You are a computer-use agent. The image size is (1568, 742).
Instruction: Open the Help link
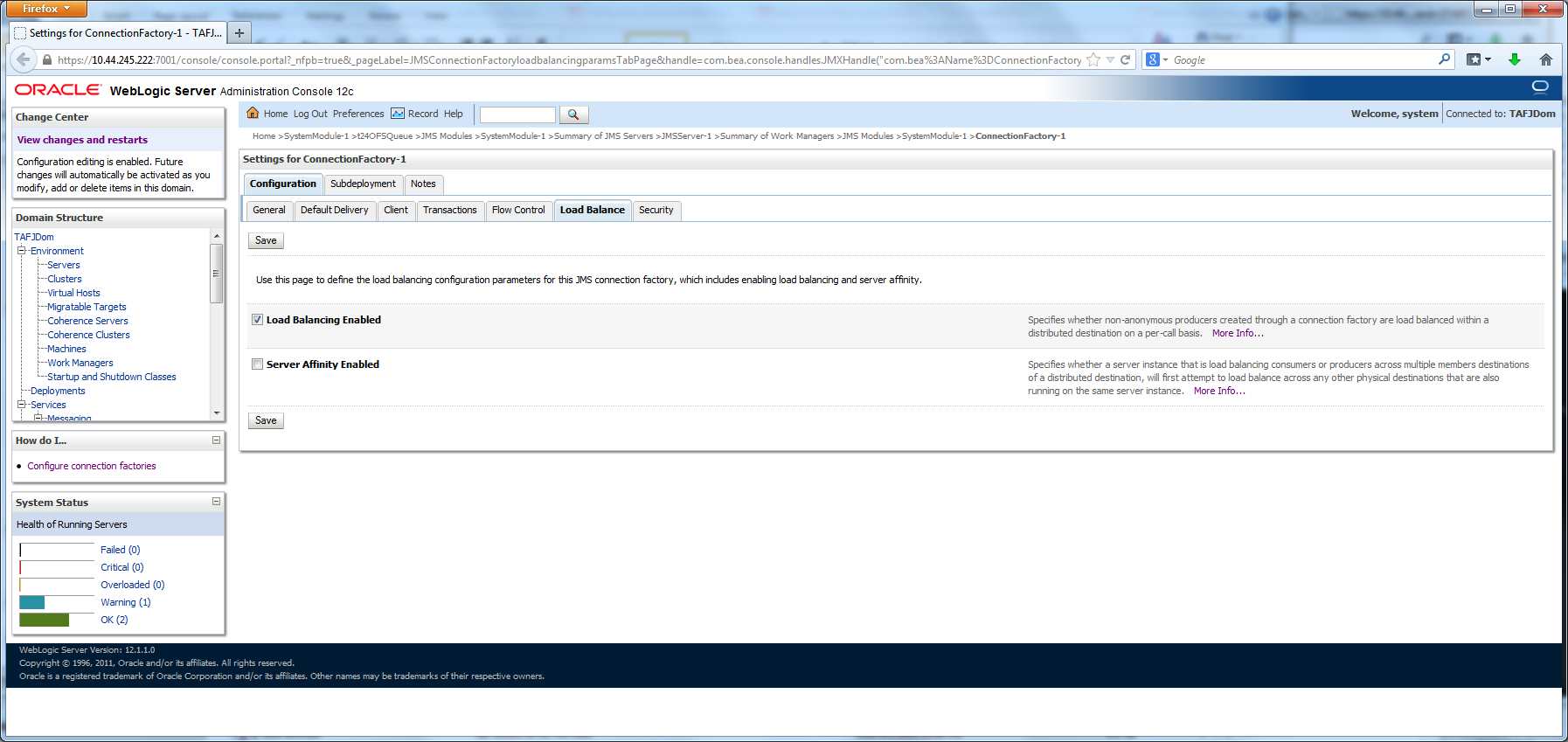tap(453, 114)
